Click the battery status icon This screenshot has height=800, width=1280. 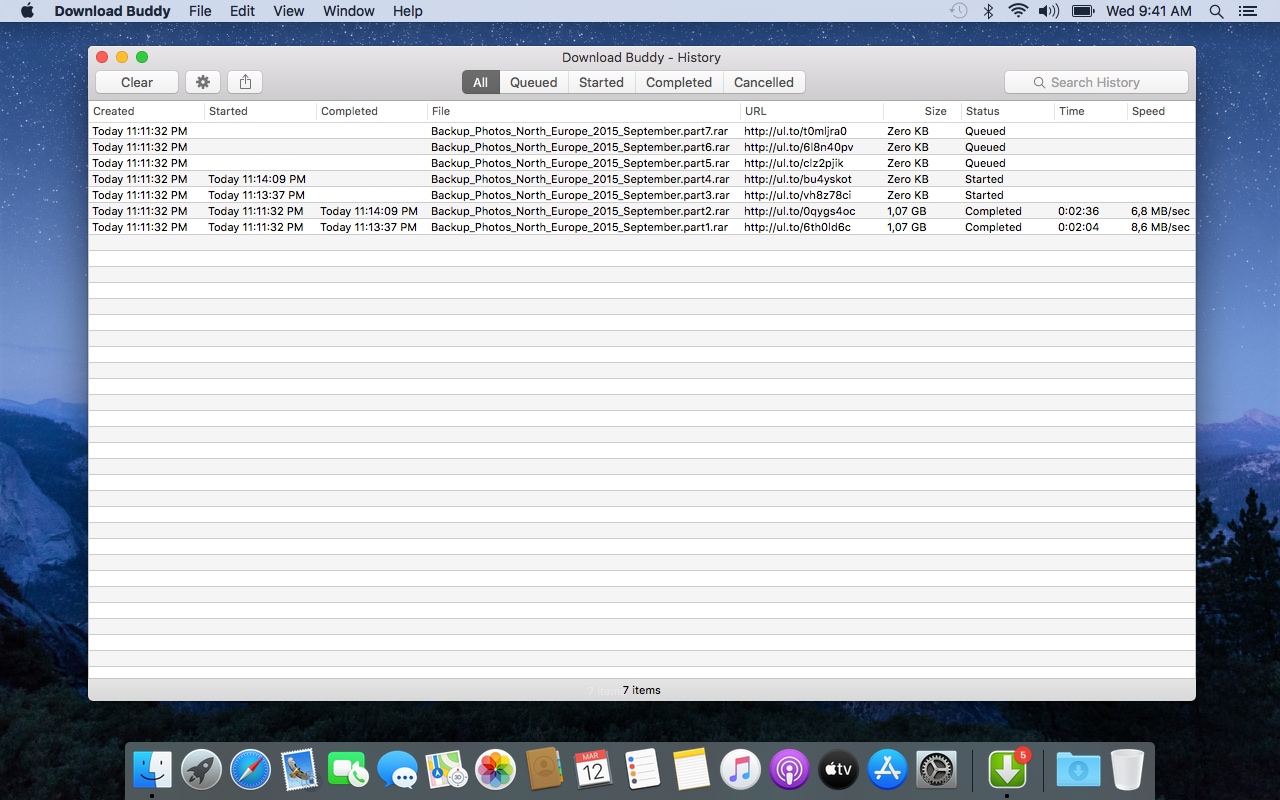pos(1082,11)
